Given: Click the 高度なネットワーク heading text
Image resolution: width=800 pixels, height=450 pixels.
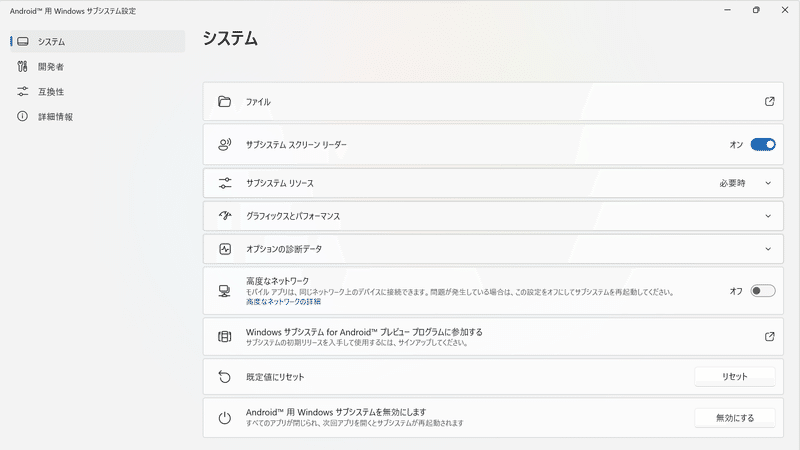Looking at the screenshot, I should (x=278, y=281).
